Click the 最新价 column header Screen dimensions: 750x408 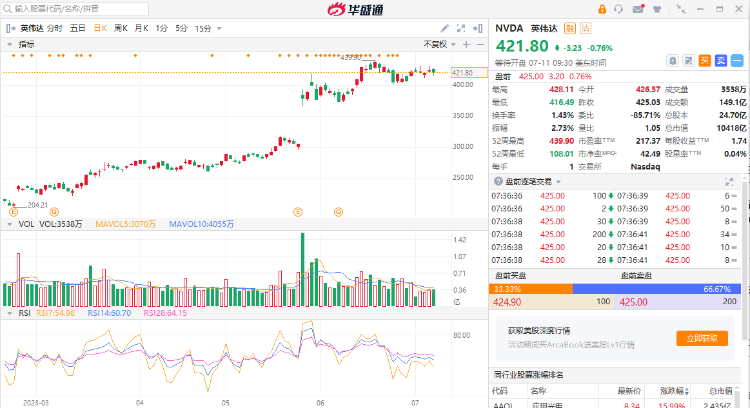coord(629,391)
